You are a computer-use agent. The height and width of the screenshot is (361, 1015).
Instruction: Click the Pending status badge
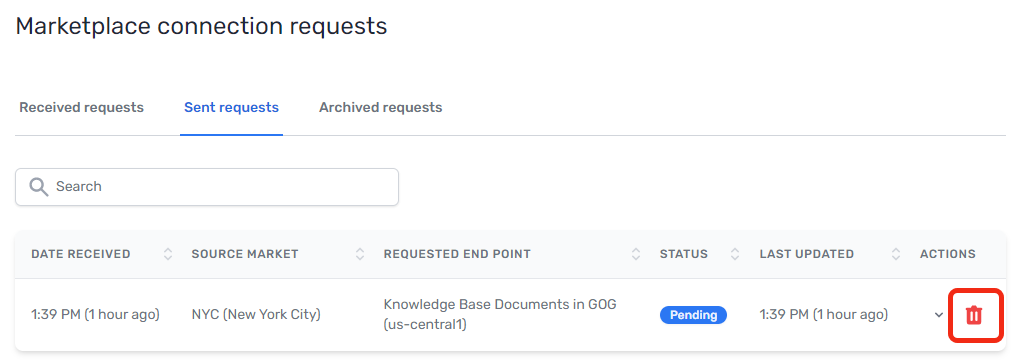click(693, 315)
